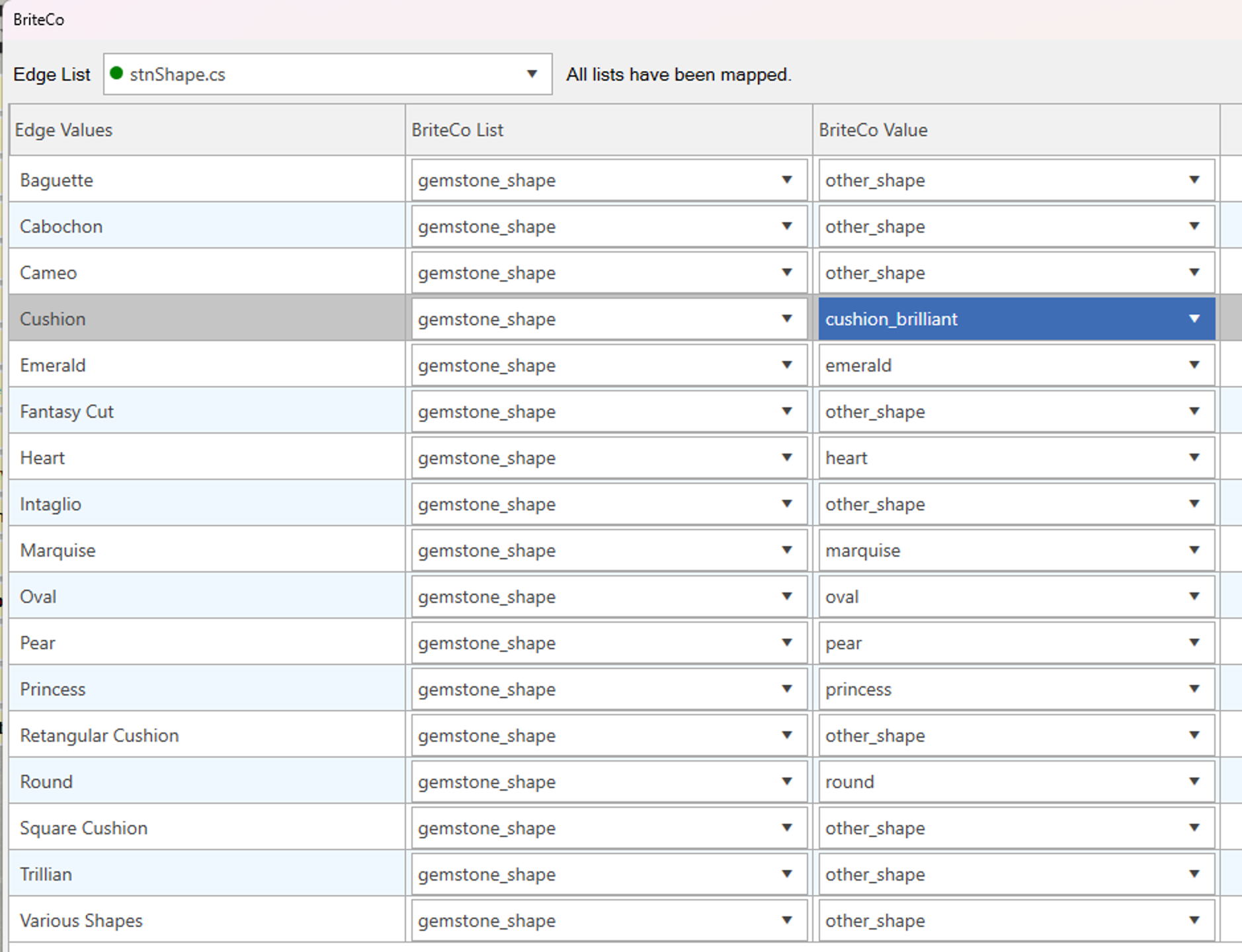Open BriteCo Value dropdown for Oval
The width and height of the screenshot is (1242, 952).
click(1194, 596)
